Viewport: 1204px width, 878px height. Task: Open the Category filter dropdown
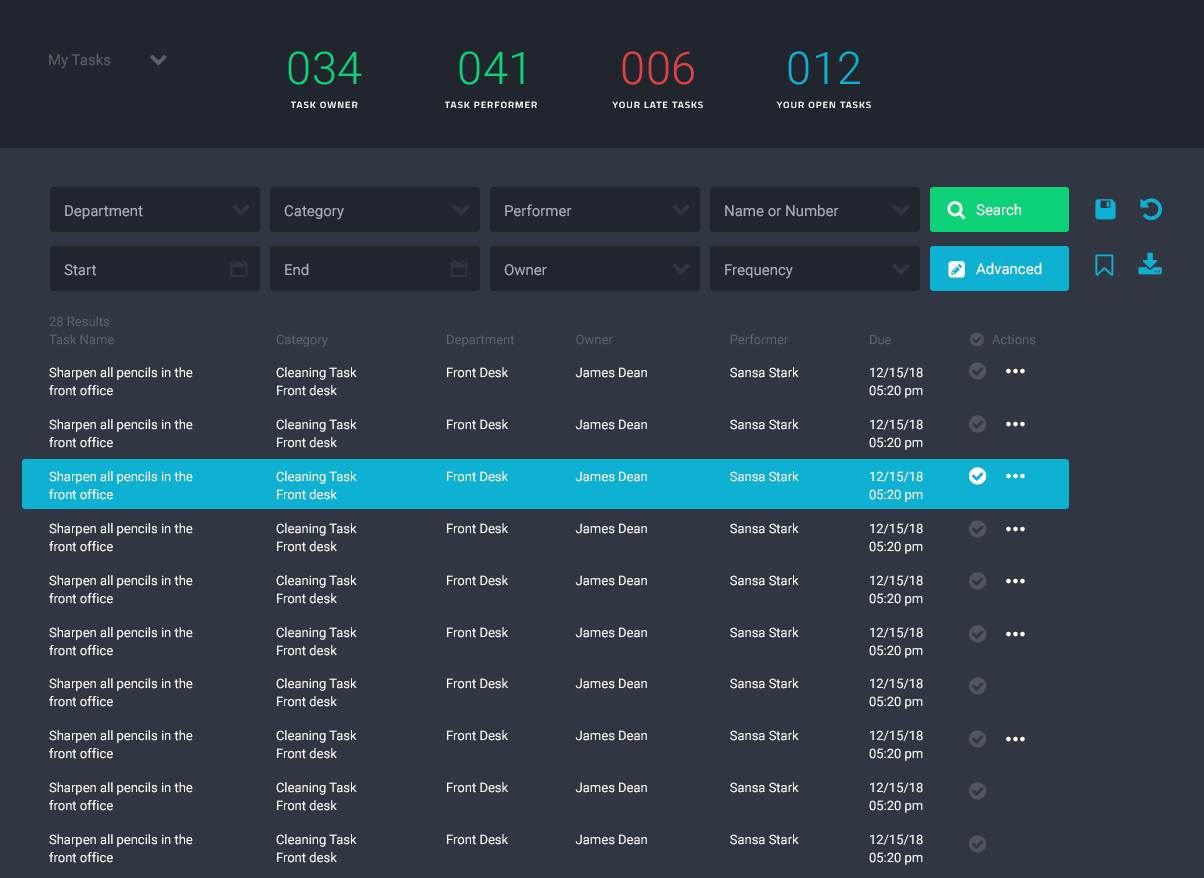point(375,210)
